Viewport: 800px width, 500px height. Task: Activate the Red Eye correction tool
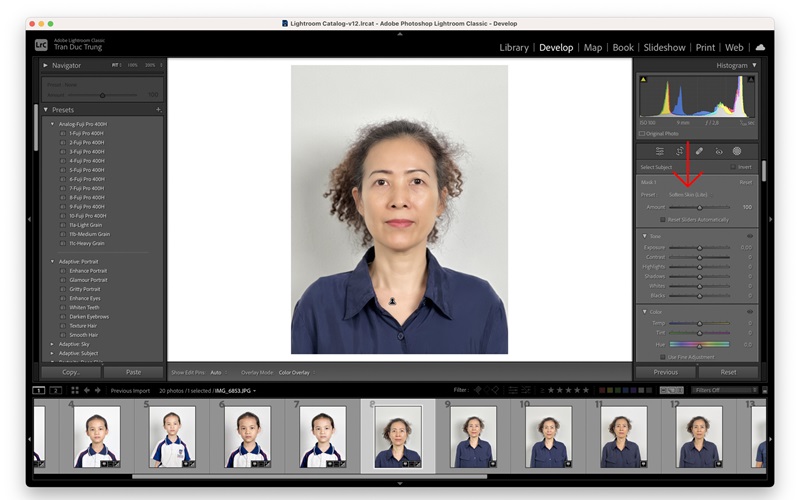(x=718, y=151)
